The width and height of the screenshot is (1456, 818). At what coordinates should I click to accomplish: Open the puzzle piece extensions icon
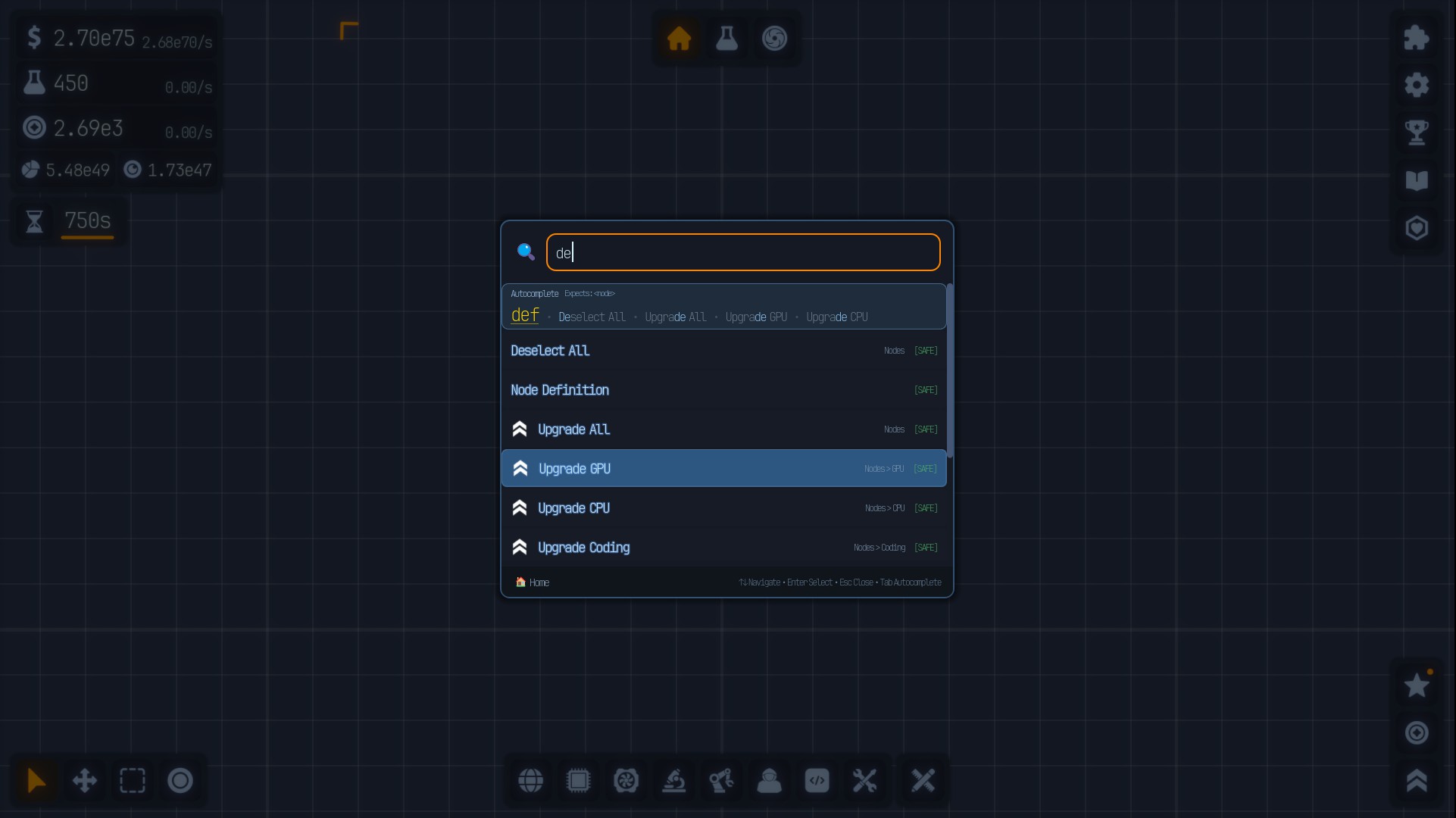(x=1416, y=38)
